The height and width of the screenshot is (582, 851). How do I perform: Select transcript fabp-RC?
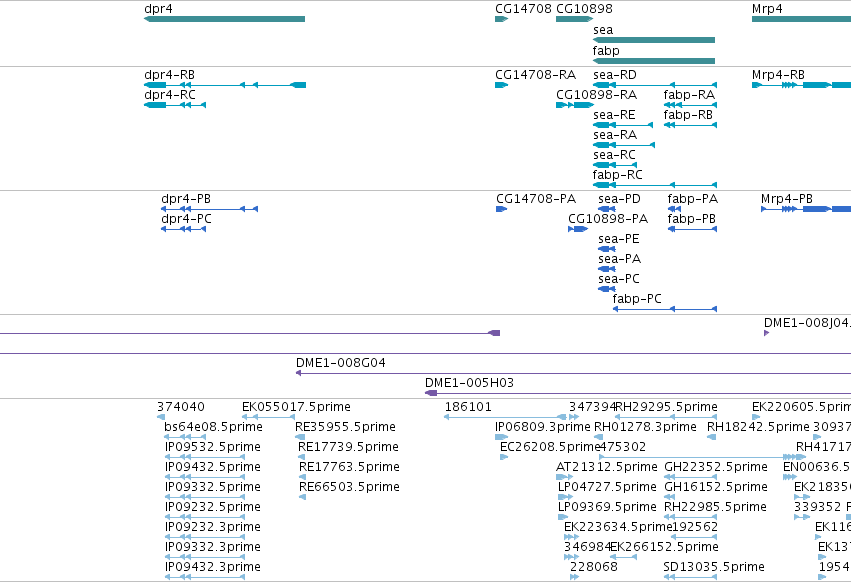coord(655,185)
